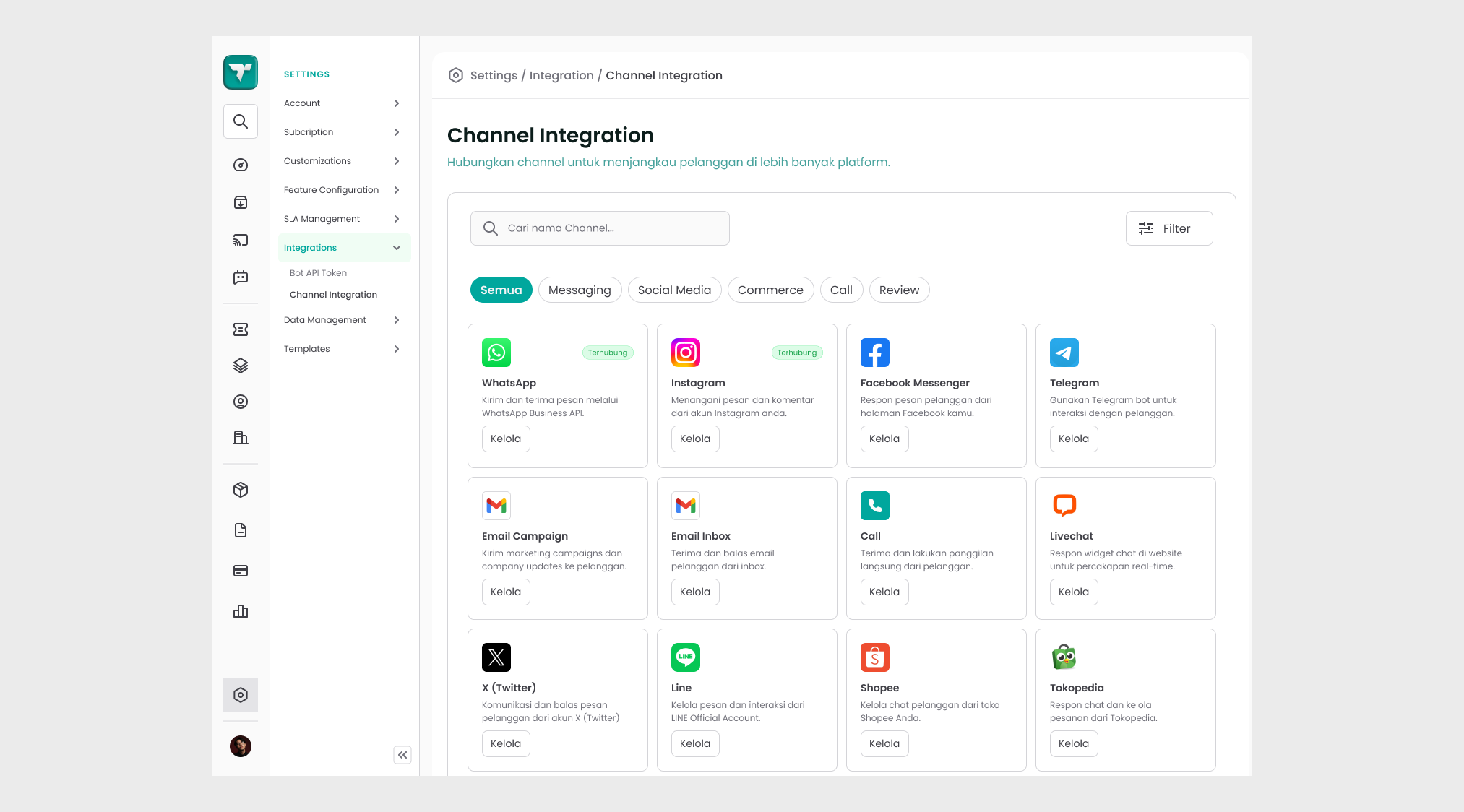This screenshot has height=812, width=1464.
Task: Select the Review tab
Action: pos(899,290)
